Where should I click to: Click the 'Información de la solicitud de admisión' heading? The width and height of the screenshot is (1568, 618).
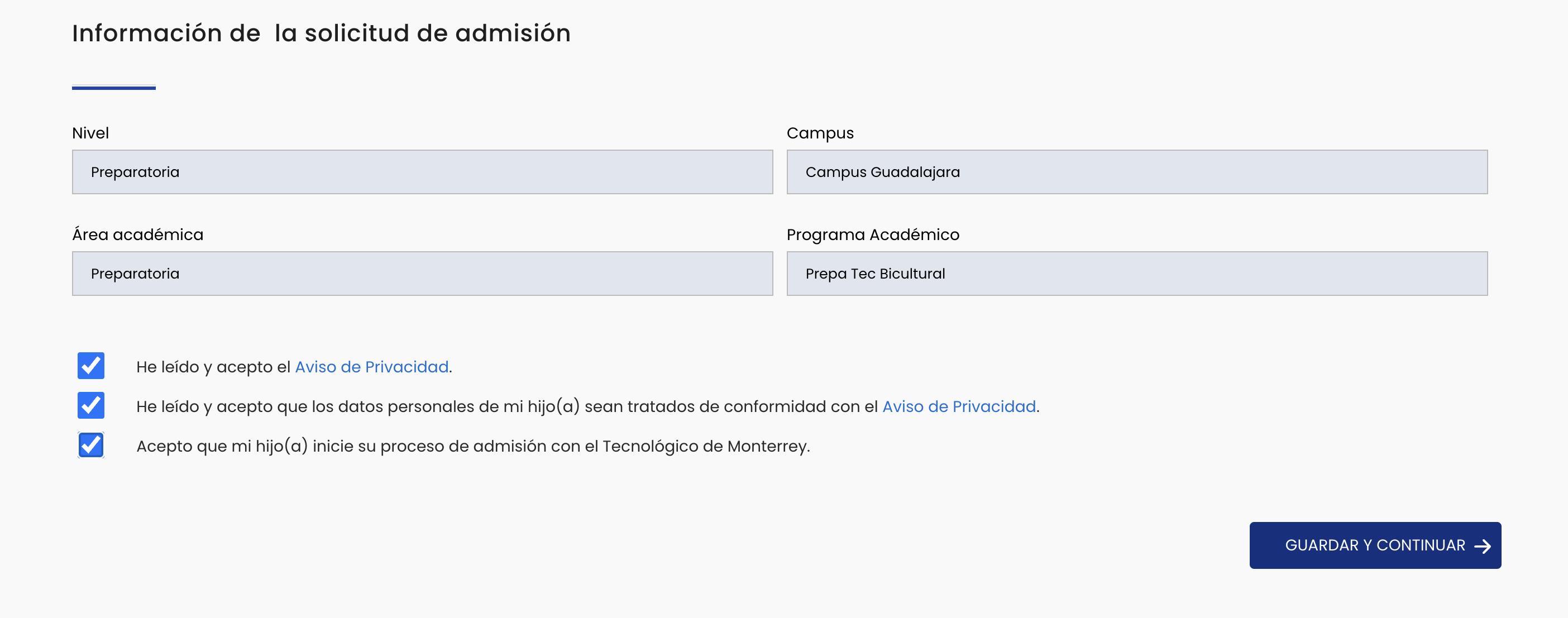coord(322,33)
